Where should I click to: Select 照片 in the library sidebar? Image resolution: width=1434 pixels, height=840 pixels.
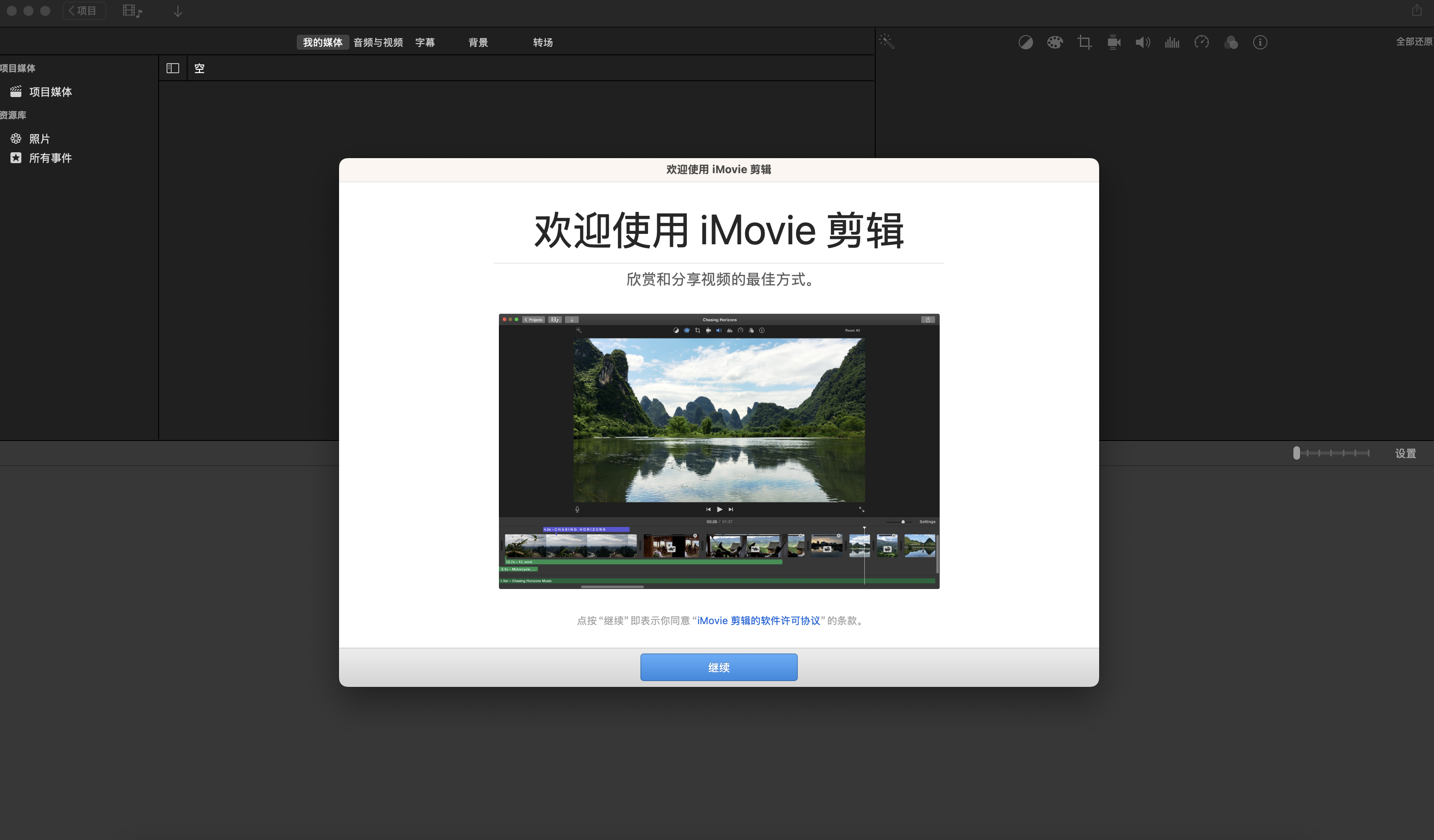point(39,139)
